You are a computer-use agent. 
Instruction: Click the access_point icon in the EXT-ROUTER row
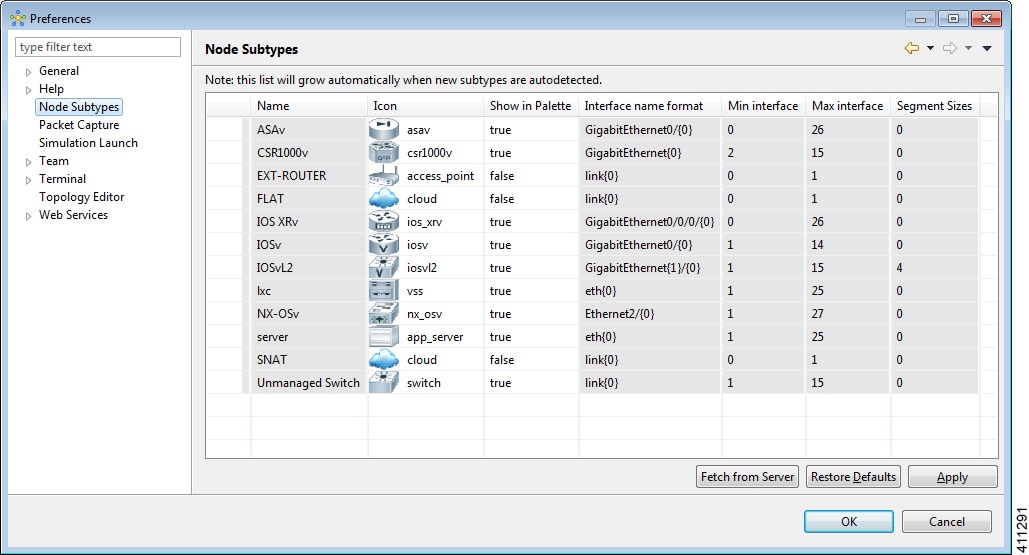[x=384, y=175]
